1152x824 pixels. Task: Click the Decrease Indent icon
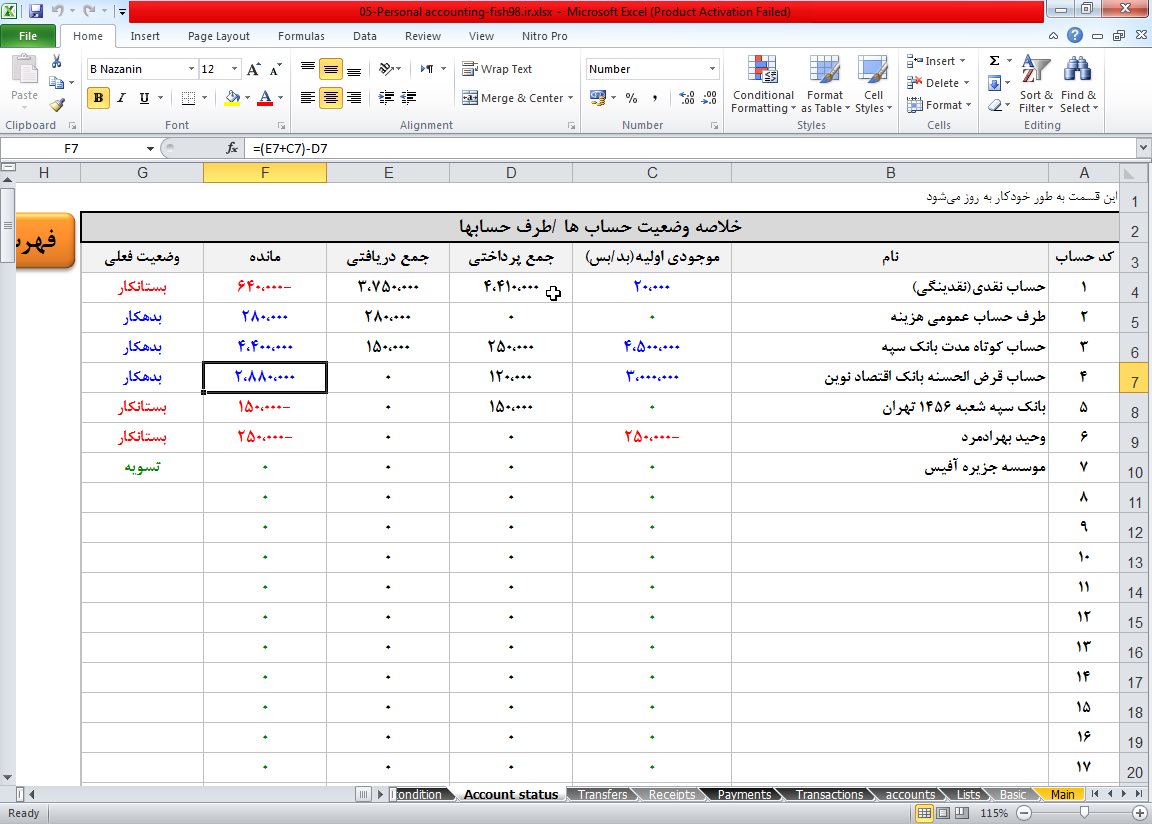point(386,97)
